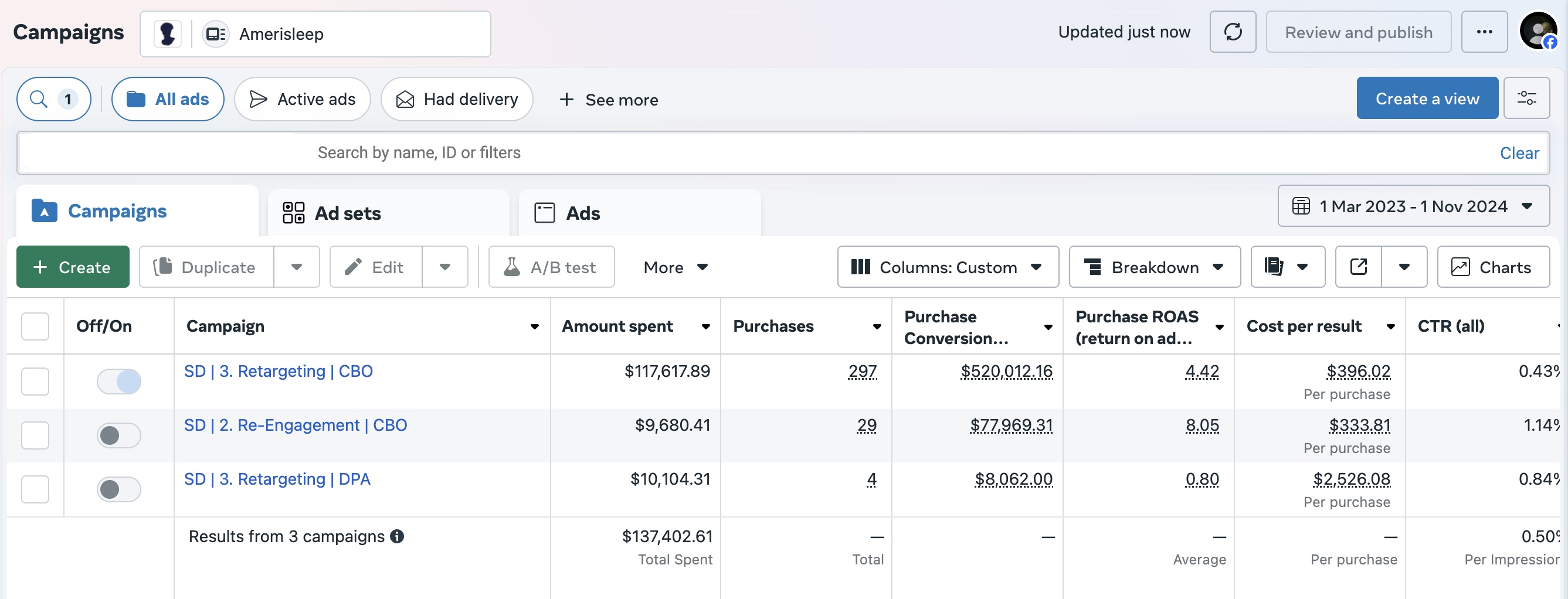Screen dimensions: 1568x599
Task: Click the refresh data icon
Action: point(1232,32)
